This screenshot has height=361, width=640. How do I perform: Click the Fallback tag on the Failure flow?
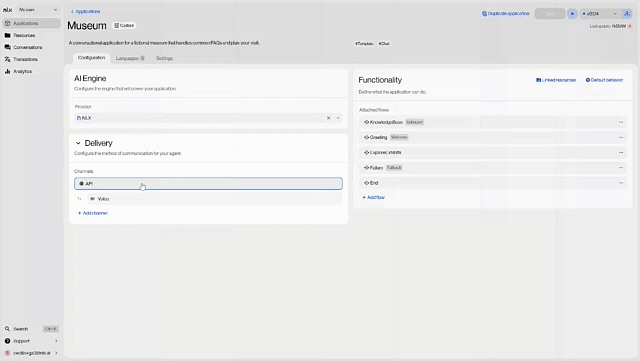[394, 168]
